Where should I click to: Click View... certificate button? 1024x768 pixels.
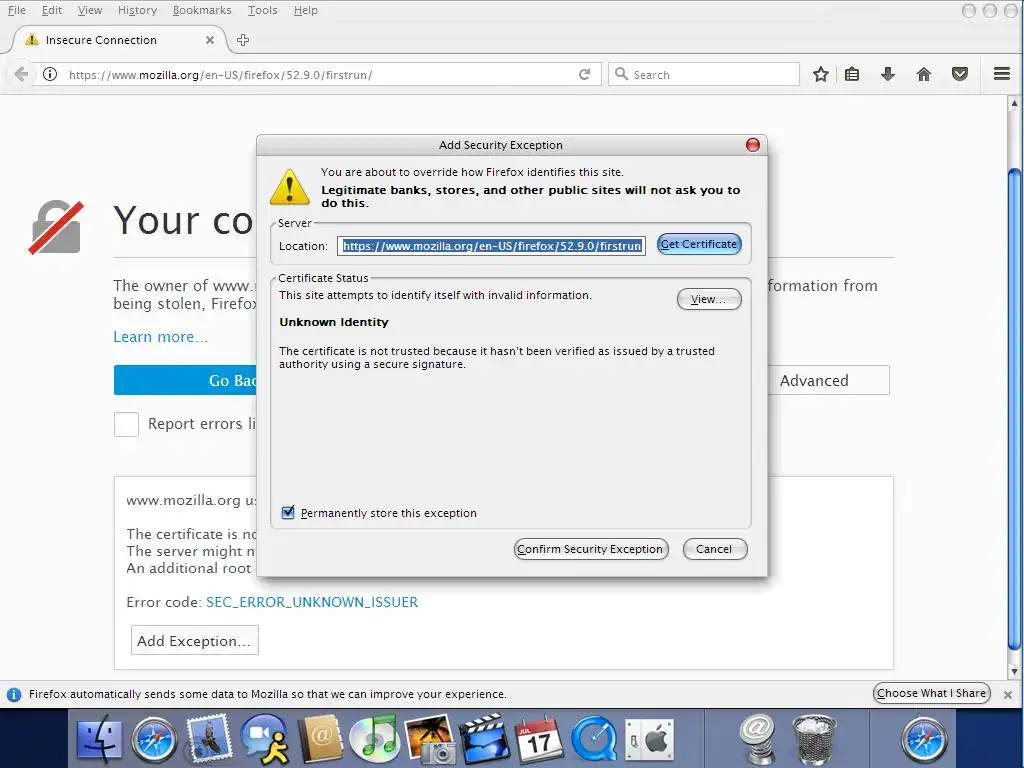pyautogui.click(x=709, y=299)
